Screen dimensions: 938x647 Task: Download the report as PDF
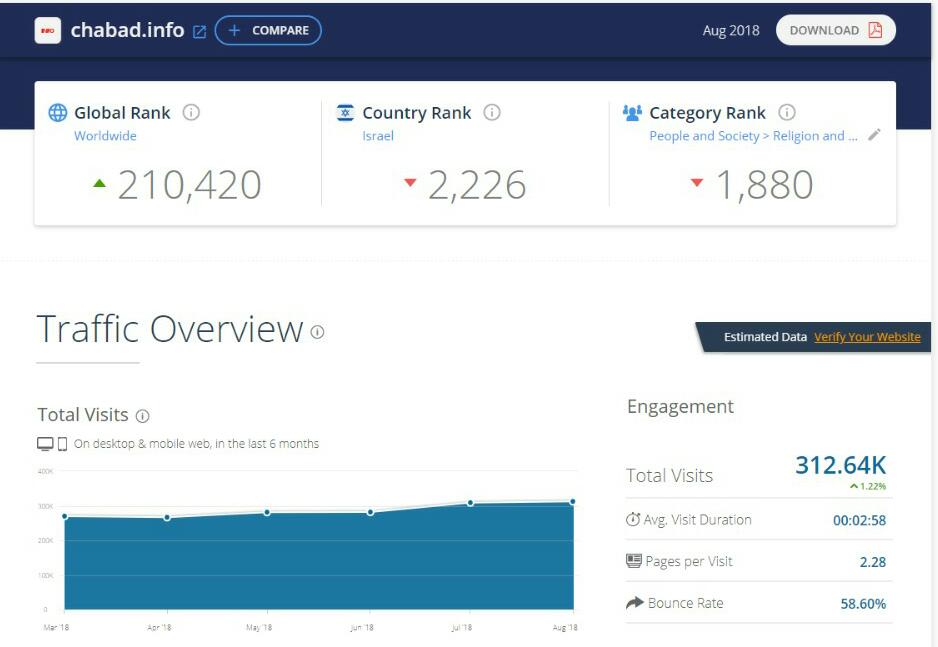(835, 30)
